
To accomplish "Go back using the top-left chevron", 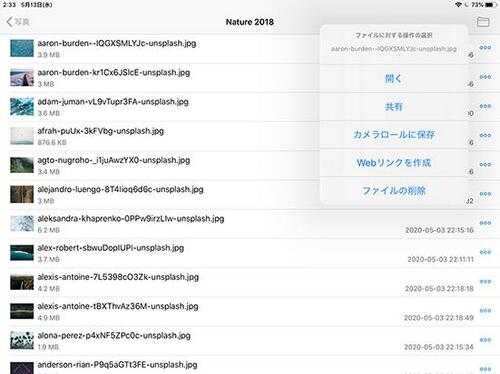I will (9, 22).
